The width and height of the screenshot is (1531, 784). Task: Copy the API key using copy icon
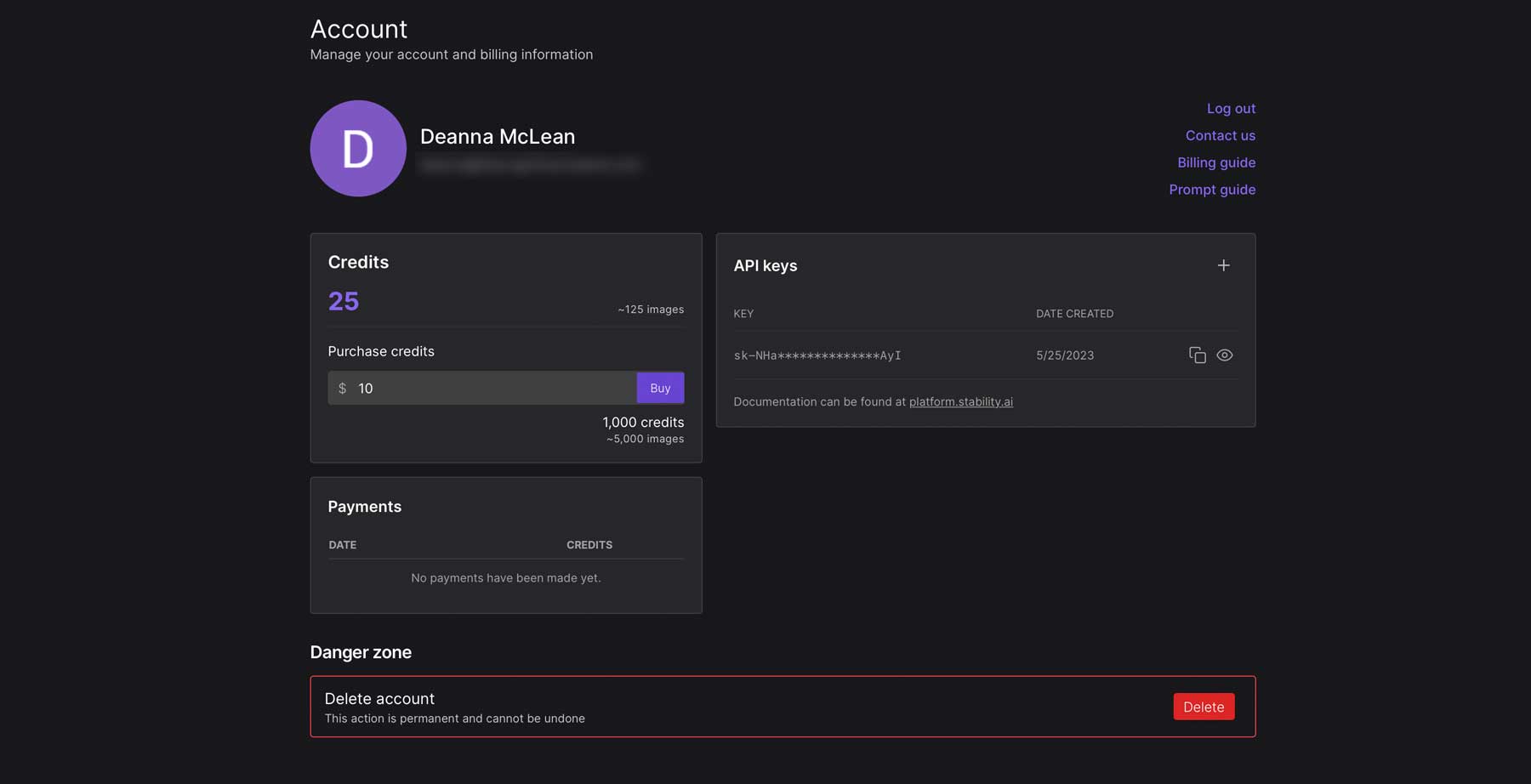tap(1197, 355)
